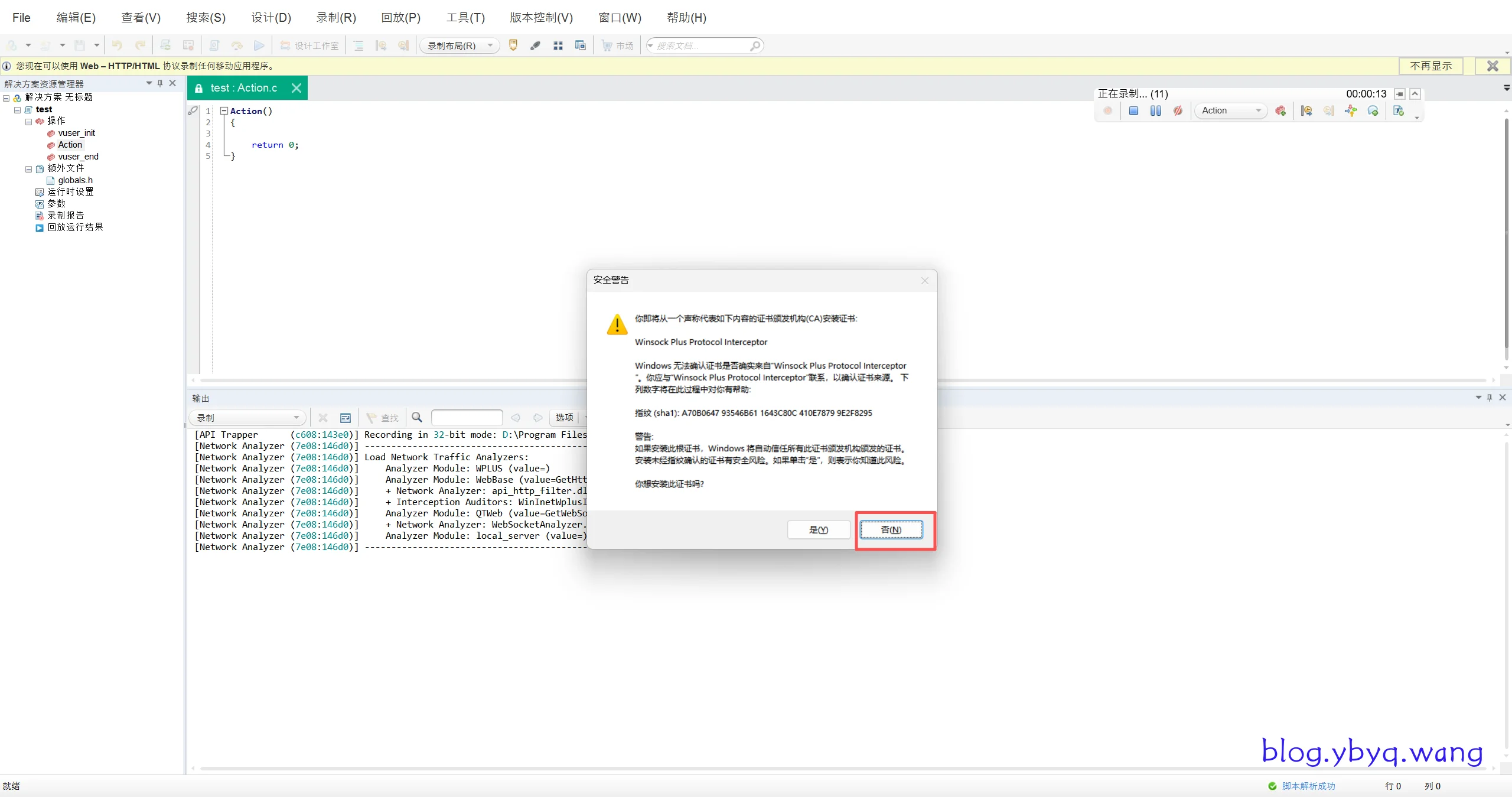Pause recording in the floating toolbar
Image resolution: width=1512 pixels, height=797 pixels.
tap(1155, 111)
